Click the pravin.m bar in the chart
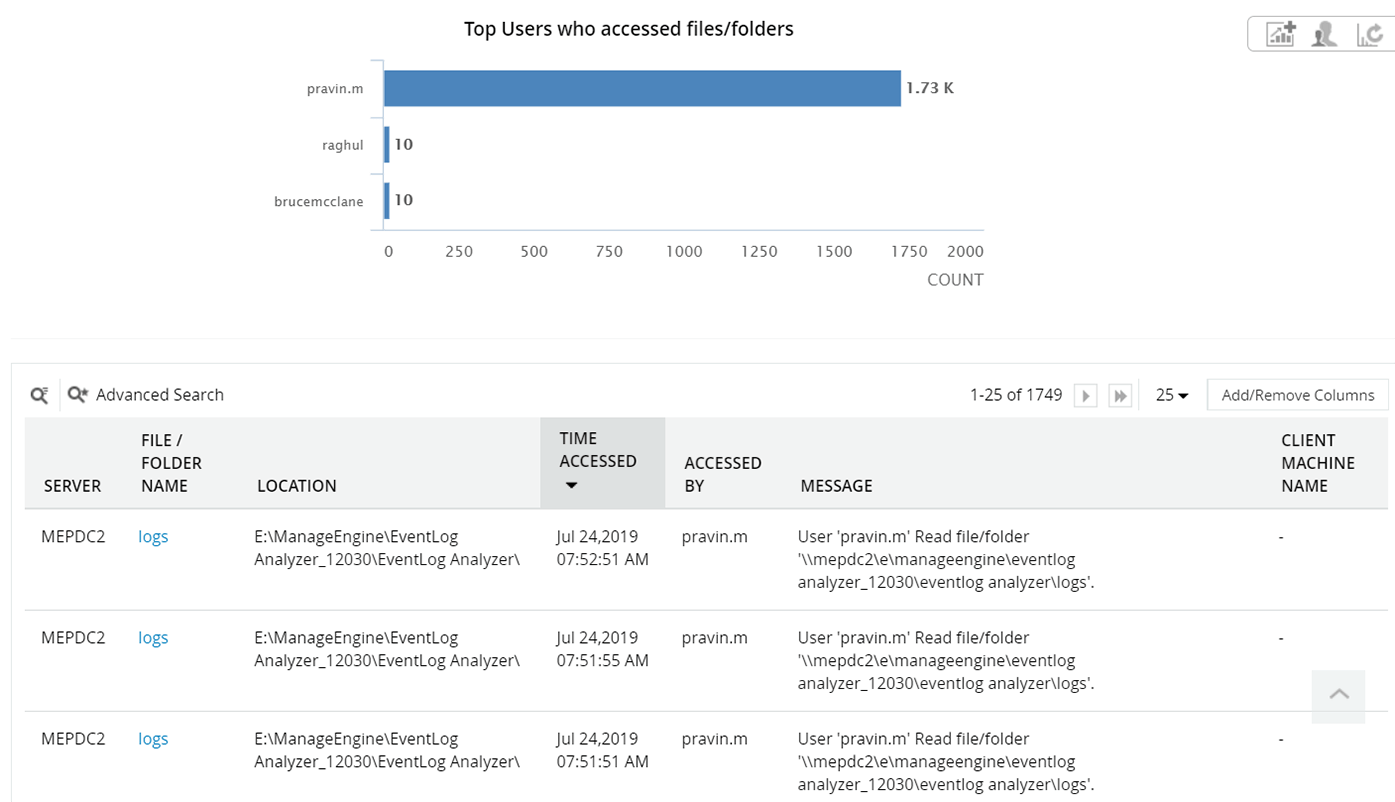The image size is (1395, 802). 641,88
